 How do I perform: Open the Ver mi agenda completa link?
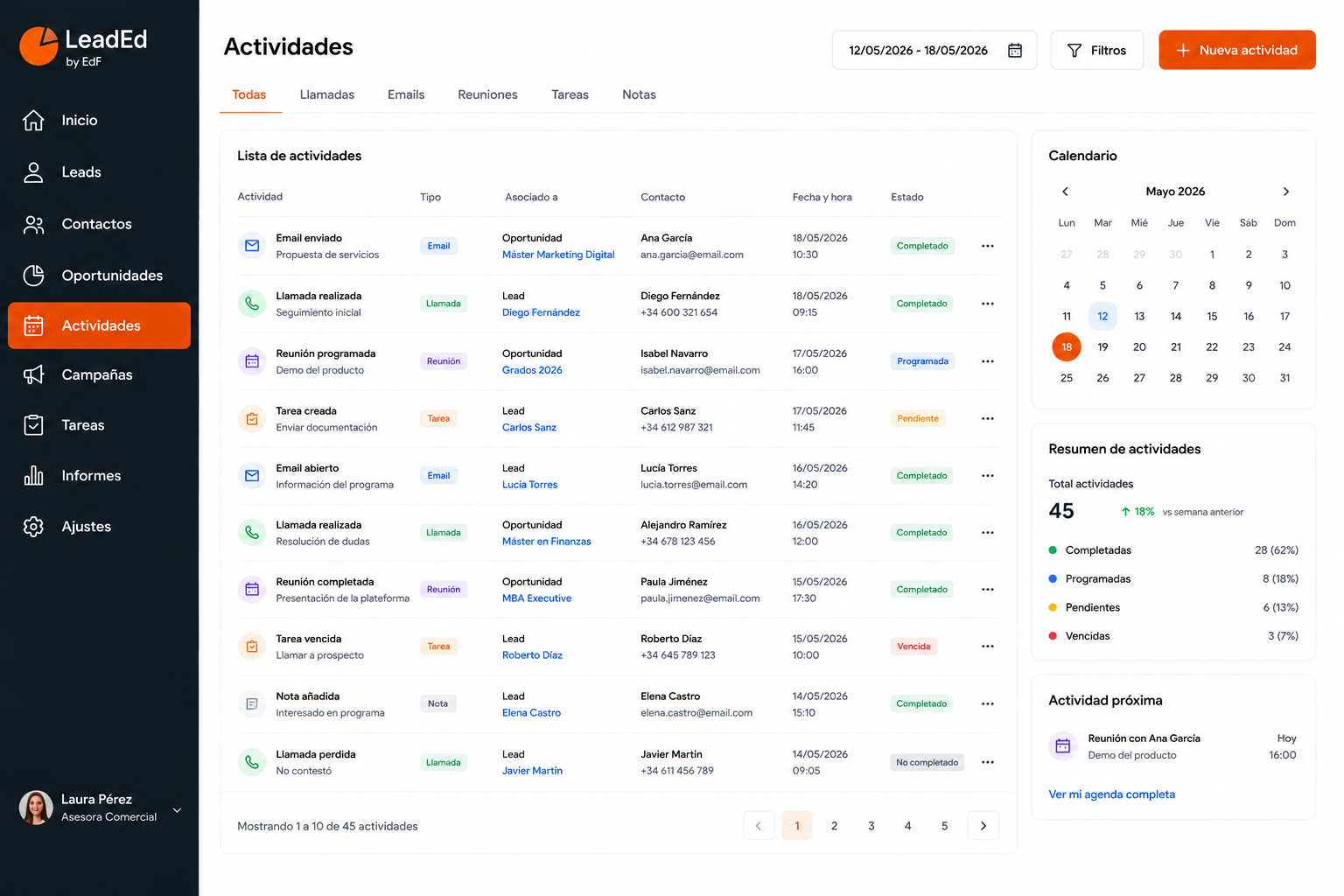click(x=1111, y=794)
